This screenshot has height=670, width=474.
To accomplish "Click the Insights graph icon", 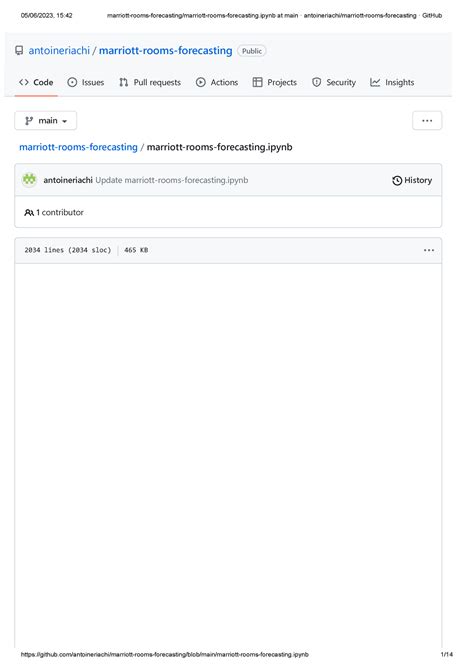I will (375, 82).
